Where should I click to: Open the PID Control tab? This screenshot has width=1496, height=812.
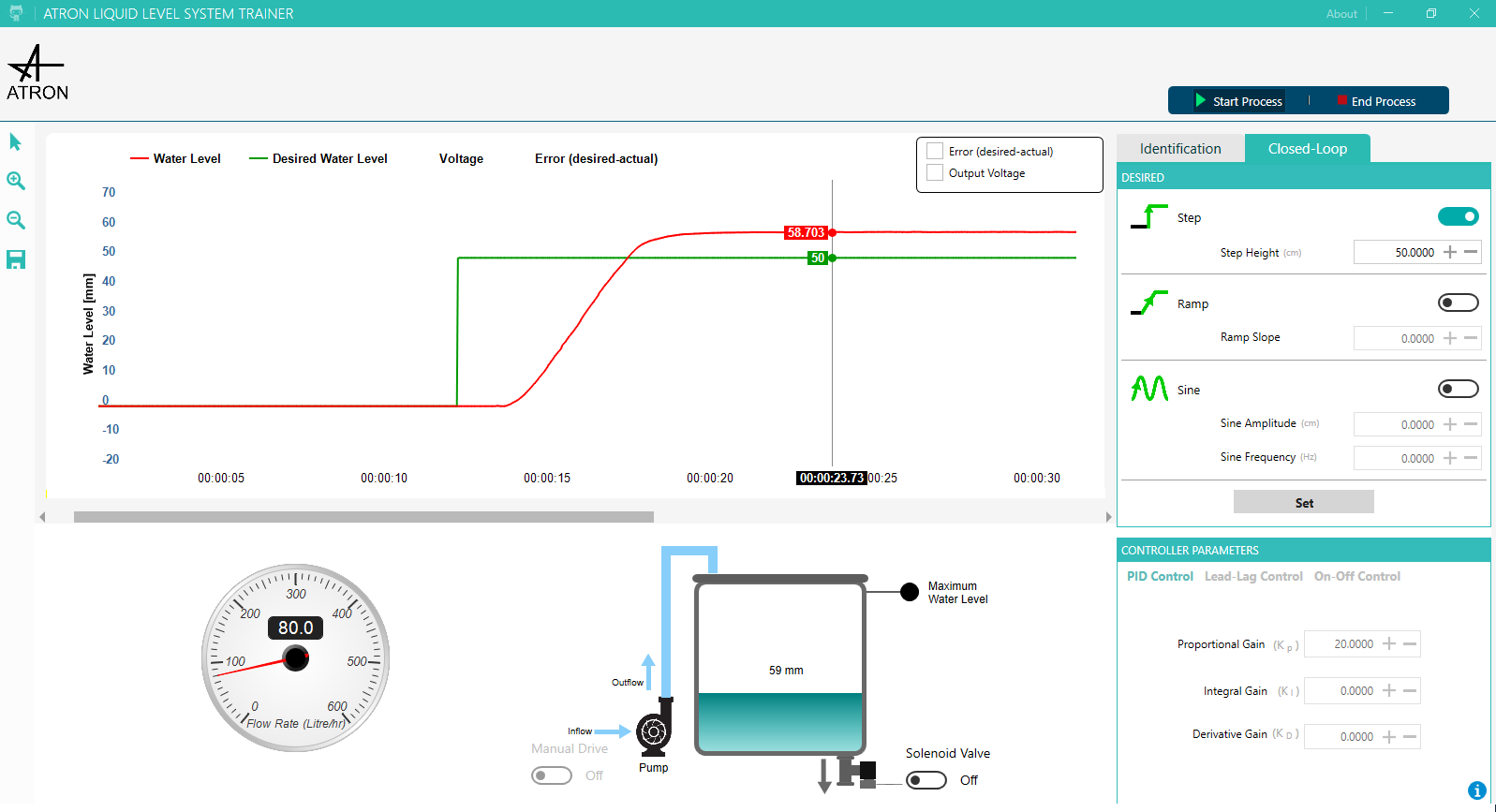tap(1160, 576)
